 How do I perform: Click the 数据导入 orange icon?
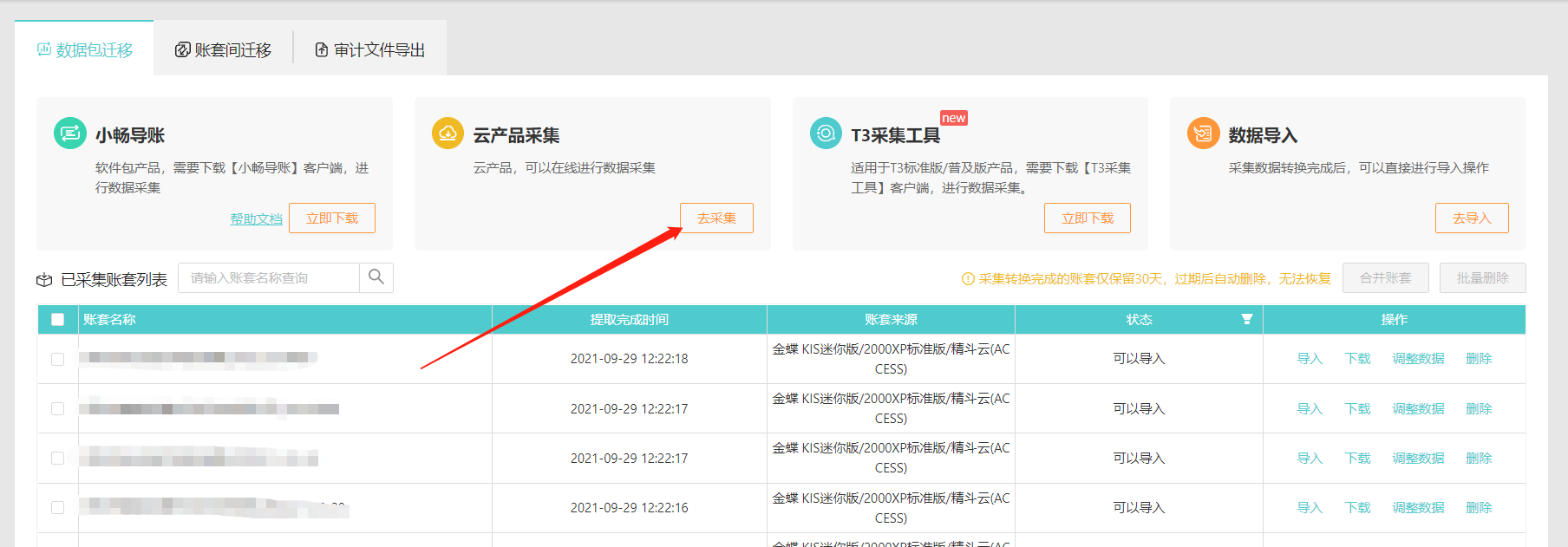[1204, 133]
